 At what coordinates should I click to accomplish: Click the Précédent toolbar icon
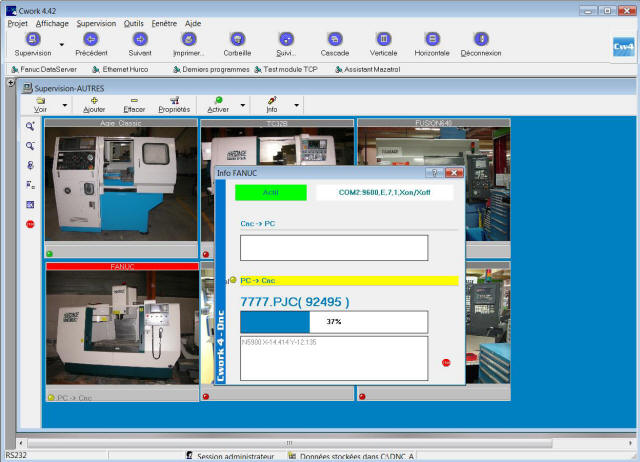point(91,39)
